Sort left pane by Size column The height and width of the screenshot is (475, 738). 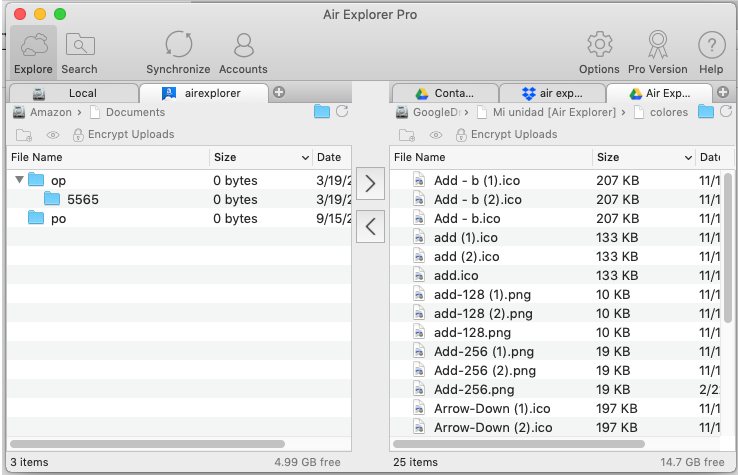point(261,157)
